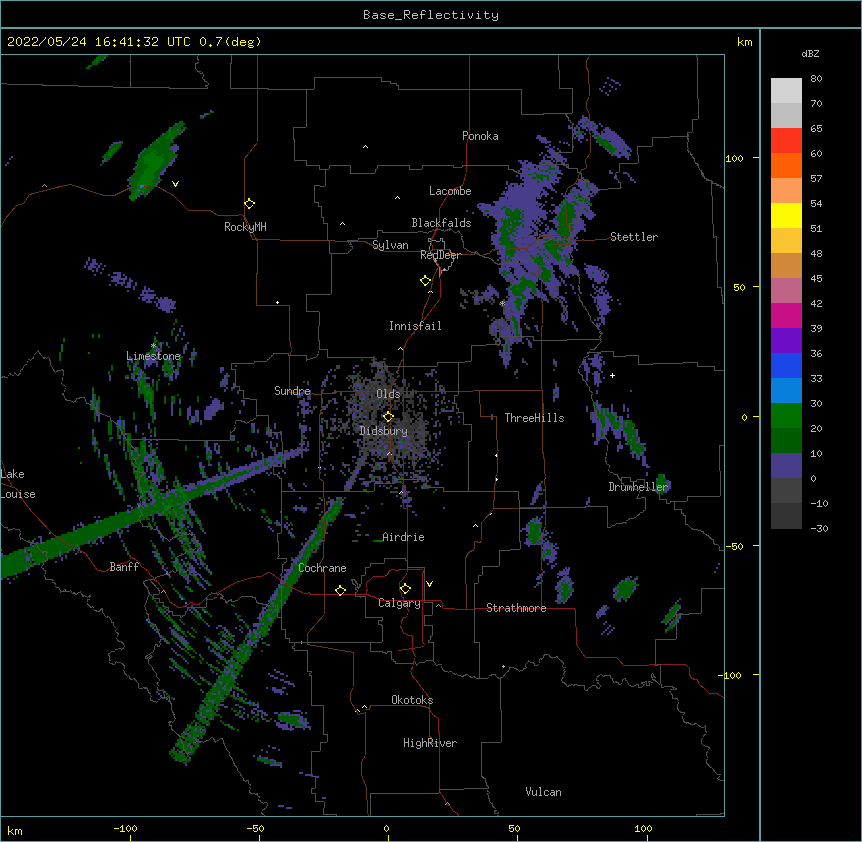Viewport: 862px width, 842px height.
Task: Click the red 65 dBZ color swatch
Action: 786,140
